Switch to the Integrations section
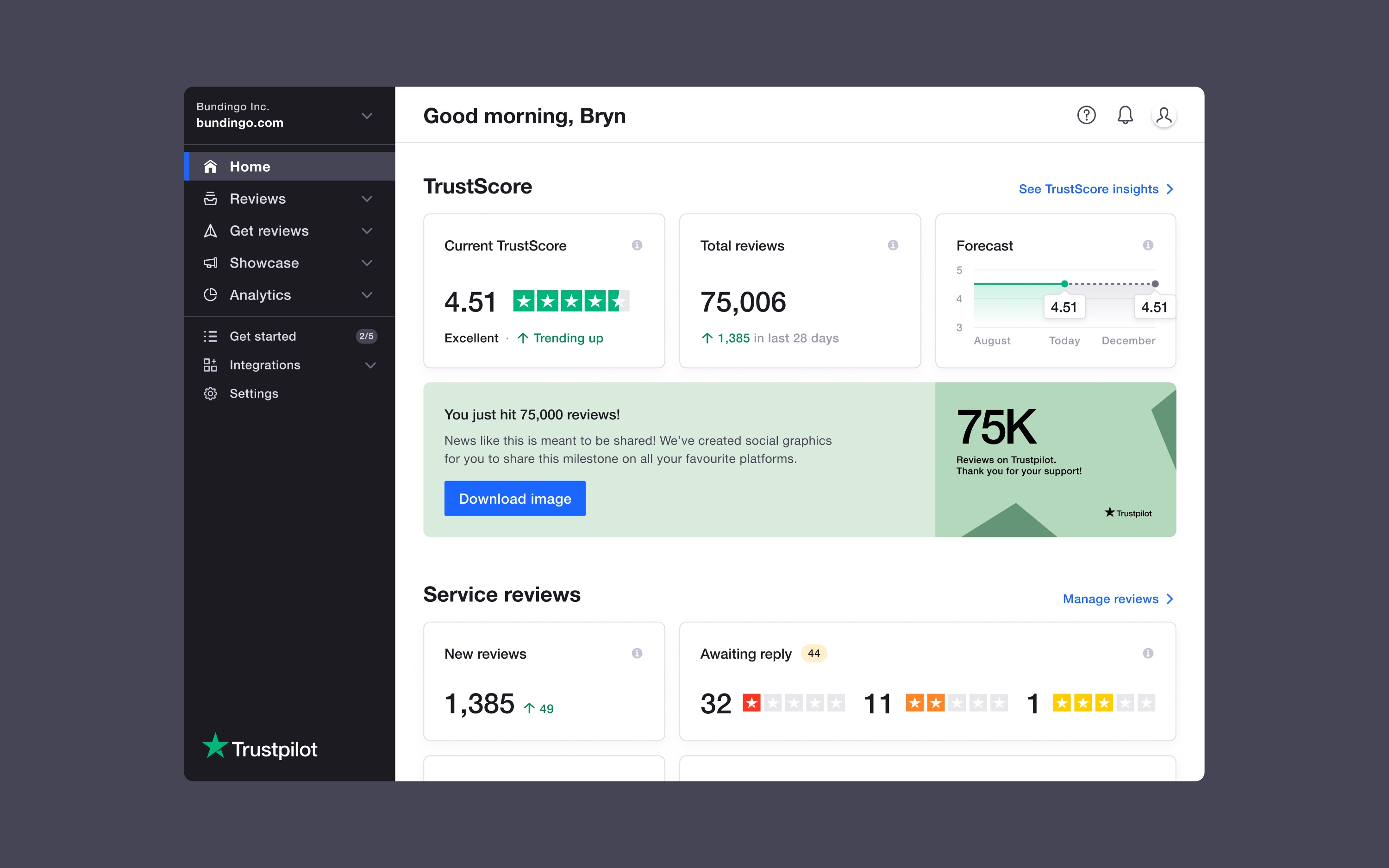 [x=264, y=364]
